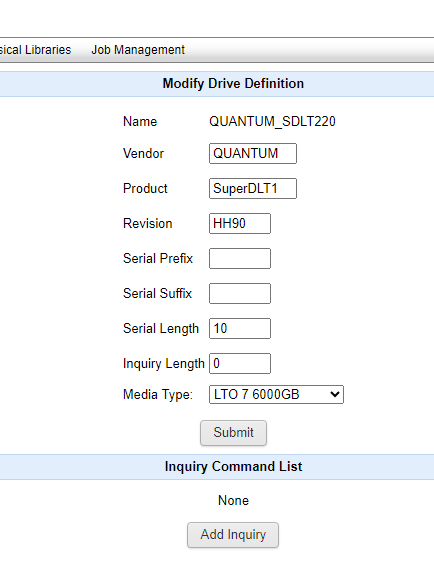Click the Inquiry Command List header bar
This screenshot has height=580, width=434.
click(x=217, y=467)
